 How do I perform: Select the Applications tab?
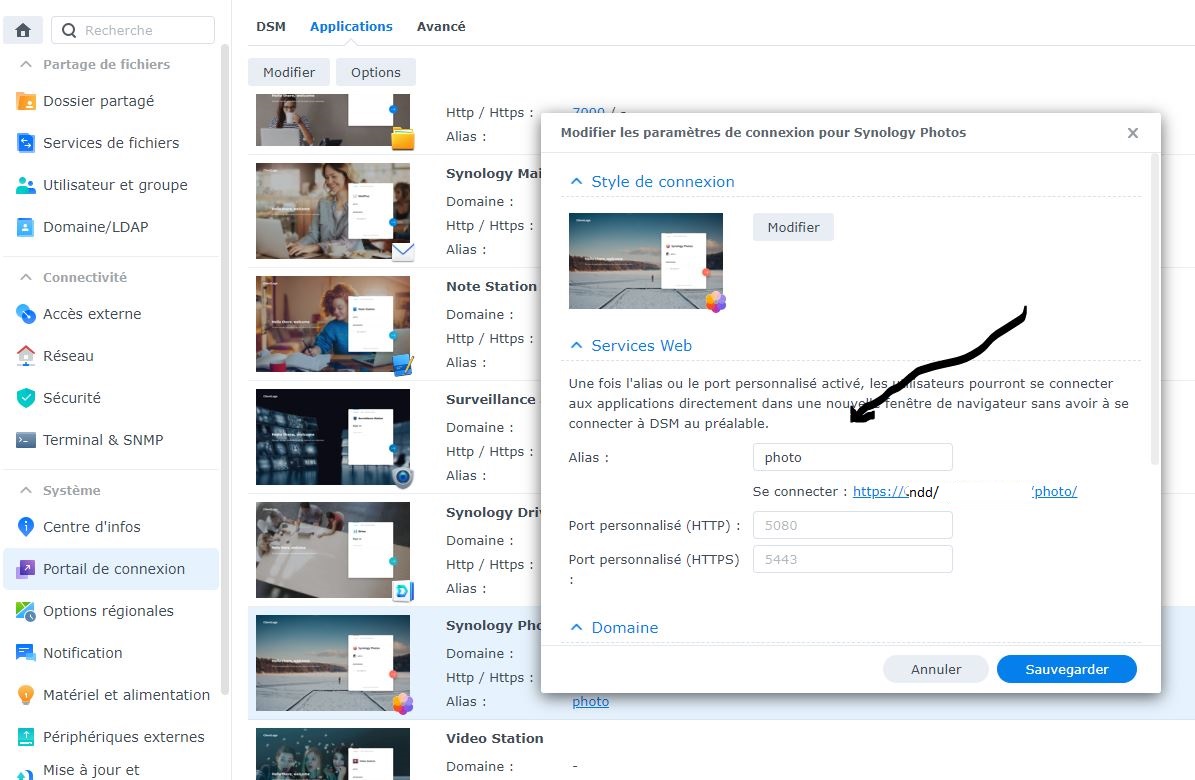click(x=351, y=27)
